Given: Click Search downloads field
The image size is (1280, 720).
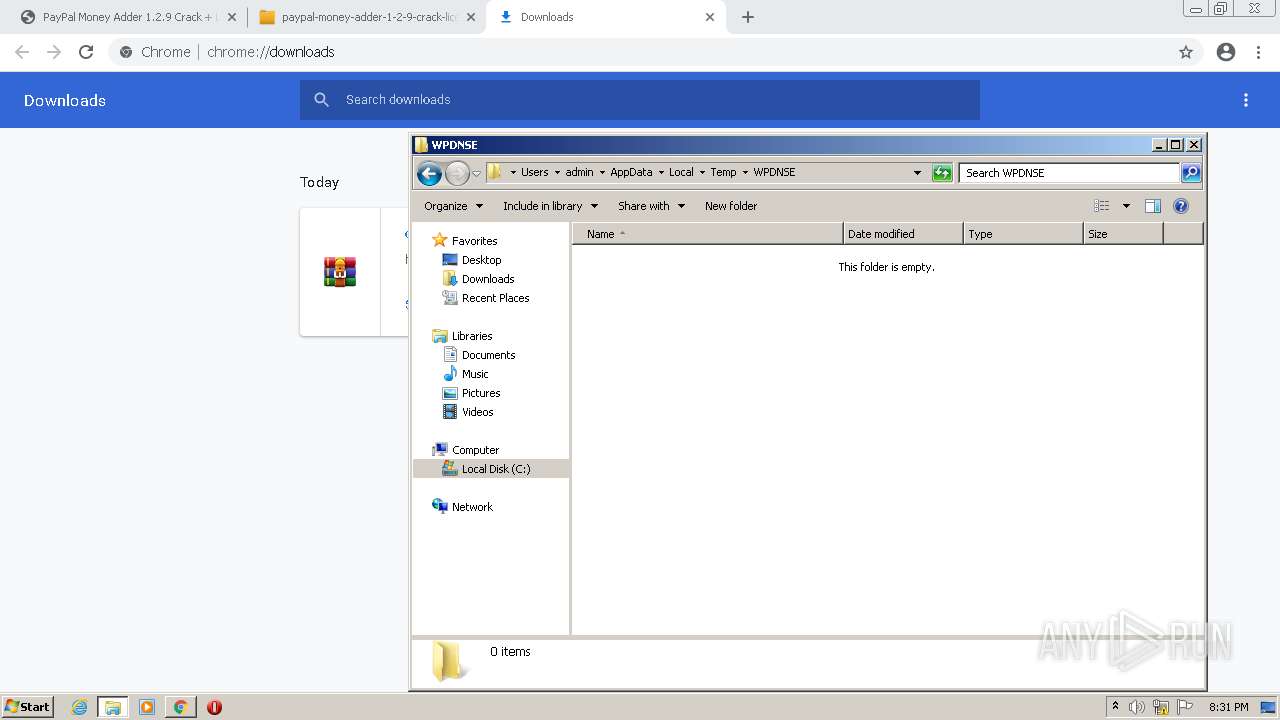Looking at the screenshot, I should (640, 100).
